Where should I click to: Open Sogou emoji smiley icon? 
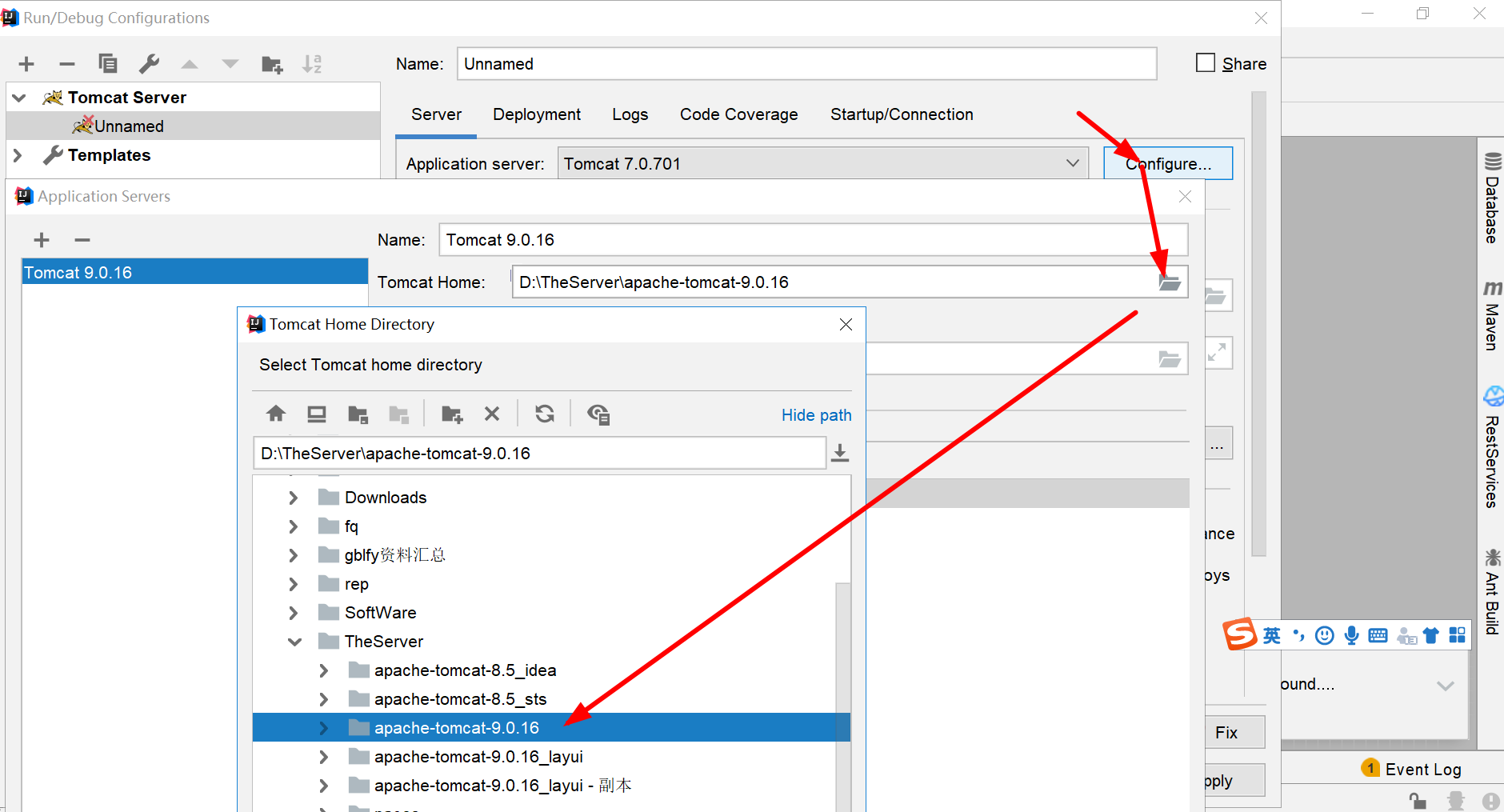[x=1325, y=635]
